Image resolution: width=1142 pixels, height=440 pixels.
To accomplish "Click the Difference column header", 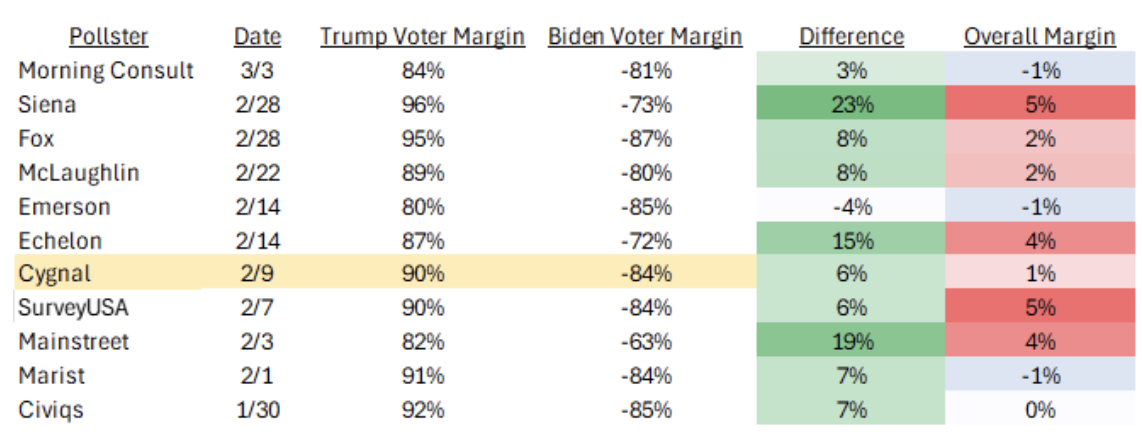I will coord(851,37).
